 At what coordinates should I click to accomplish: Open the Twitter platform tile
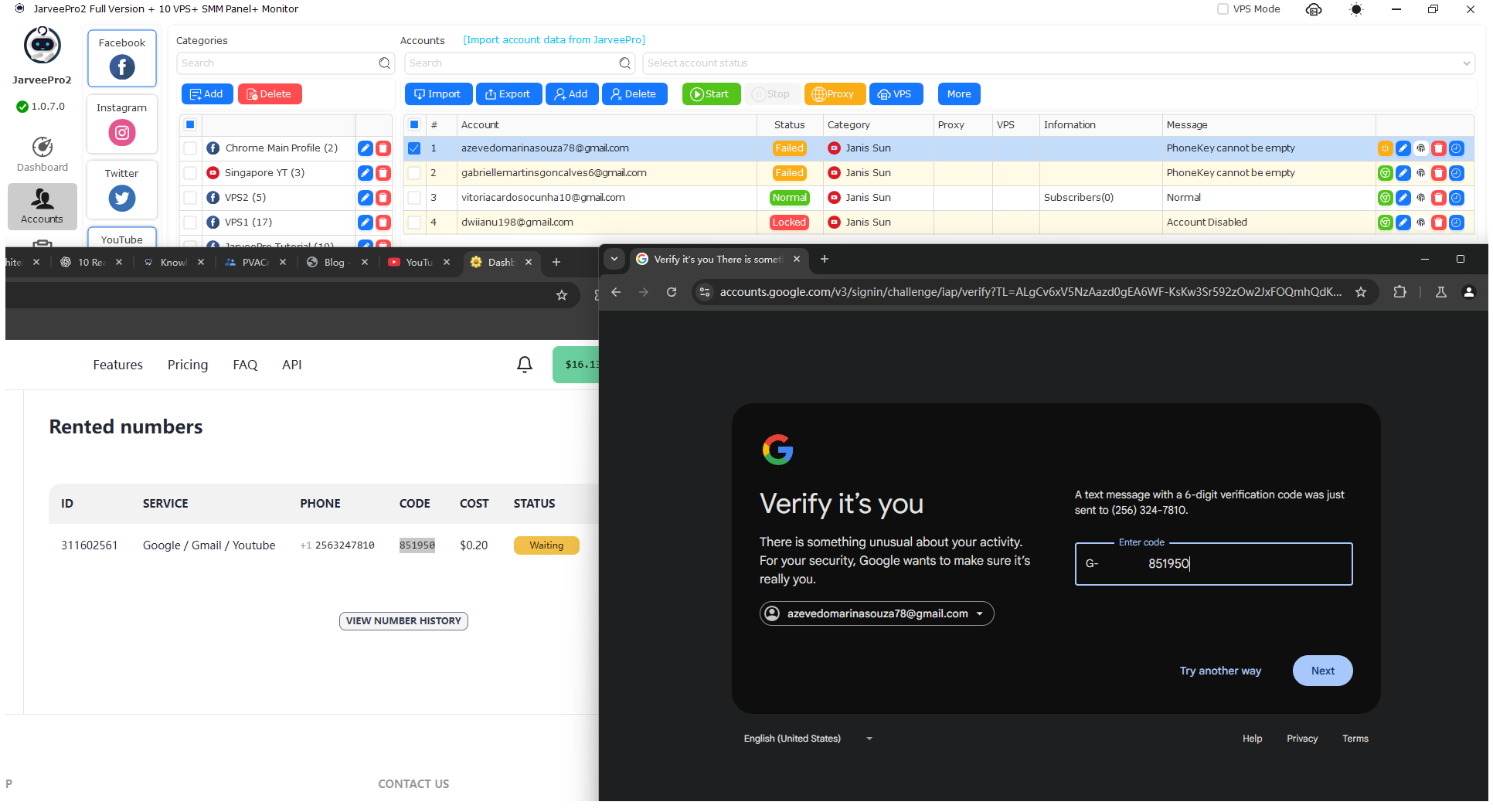click(x=122, y=189)
